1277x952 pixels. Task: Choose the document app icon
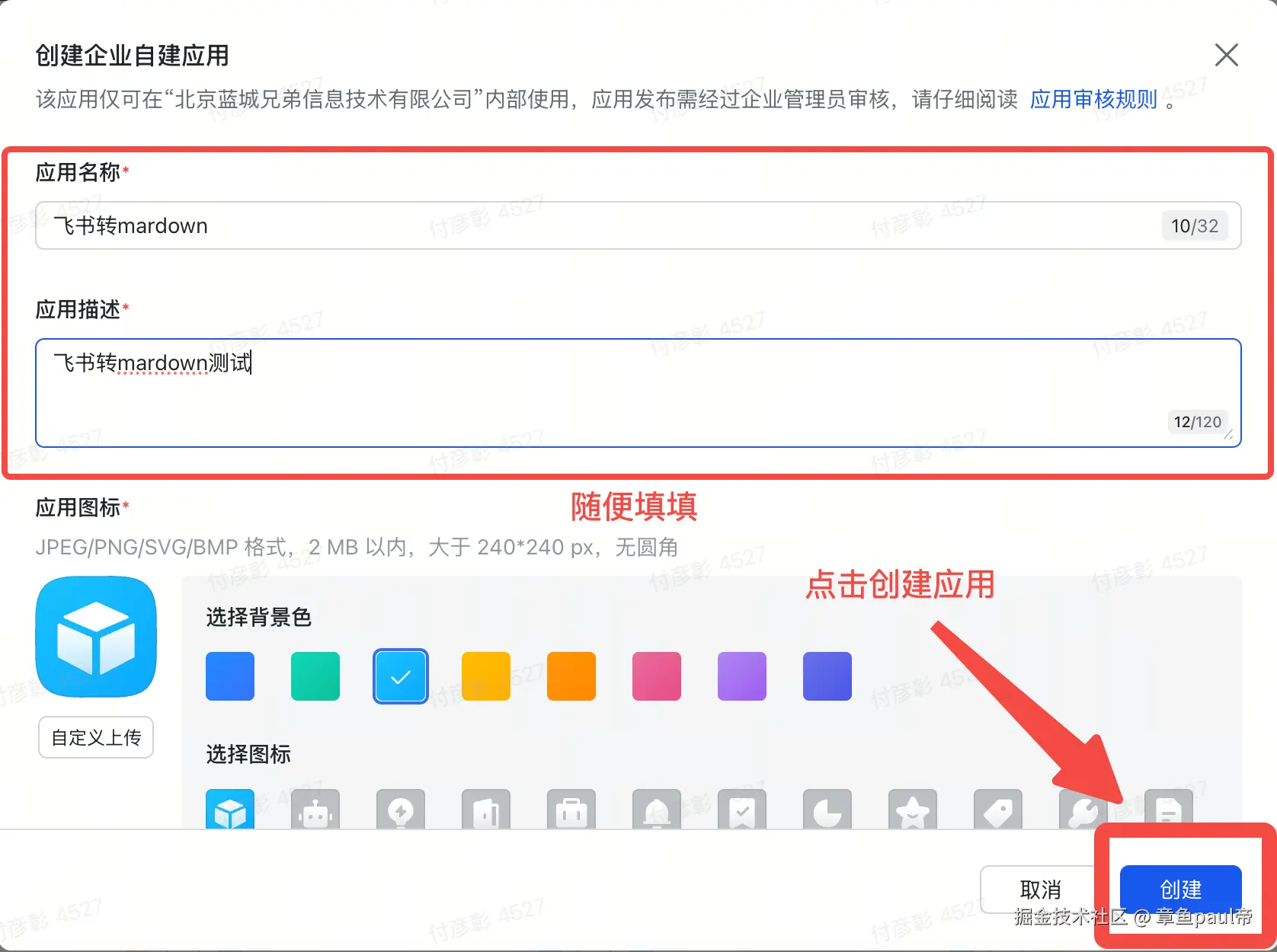coord(1169,809)
